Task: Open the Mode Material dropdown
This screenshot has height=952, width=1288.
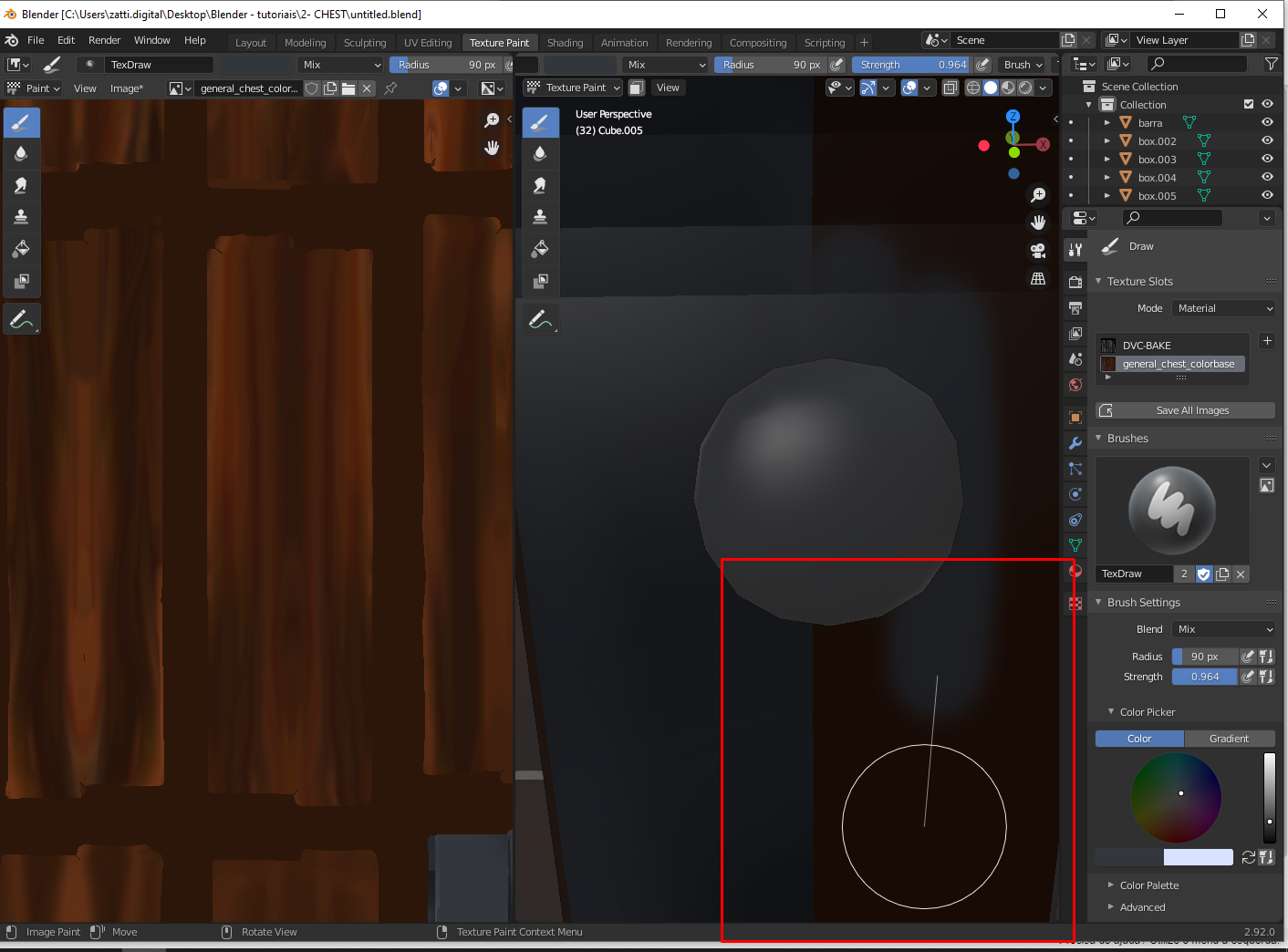Action: tap(1223, 308)
